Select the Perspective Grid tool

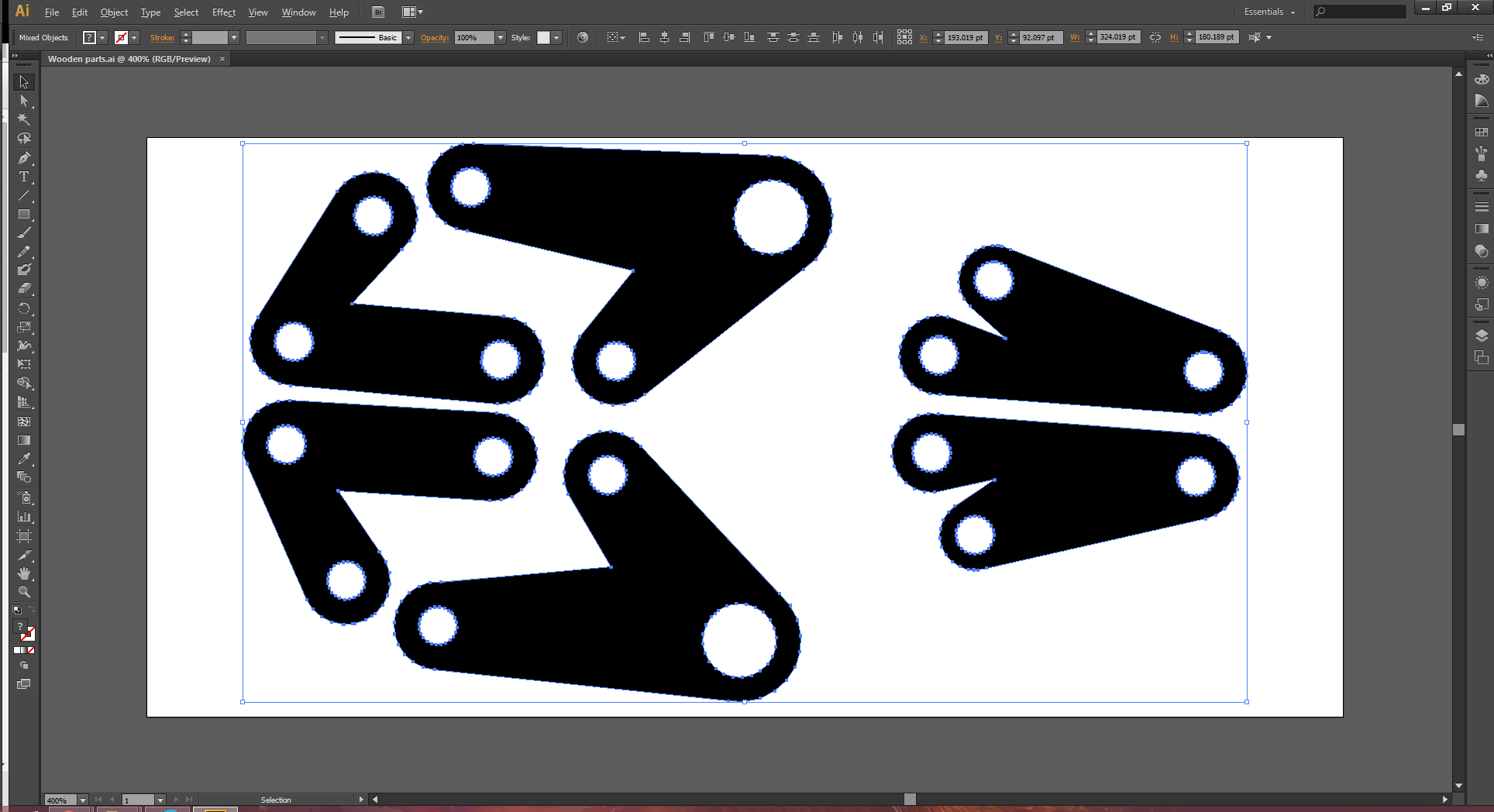tap(24, 402)
